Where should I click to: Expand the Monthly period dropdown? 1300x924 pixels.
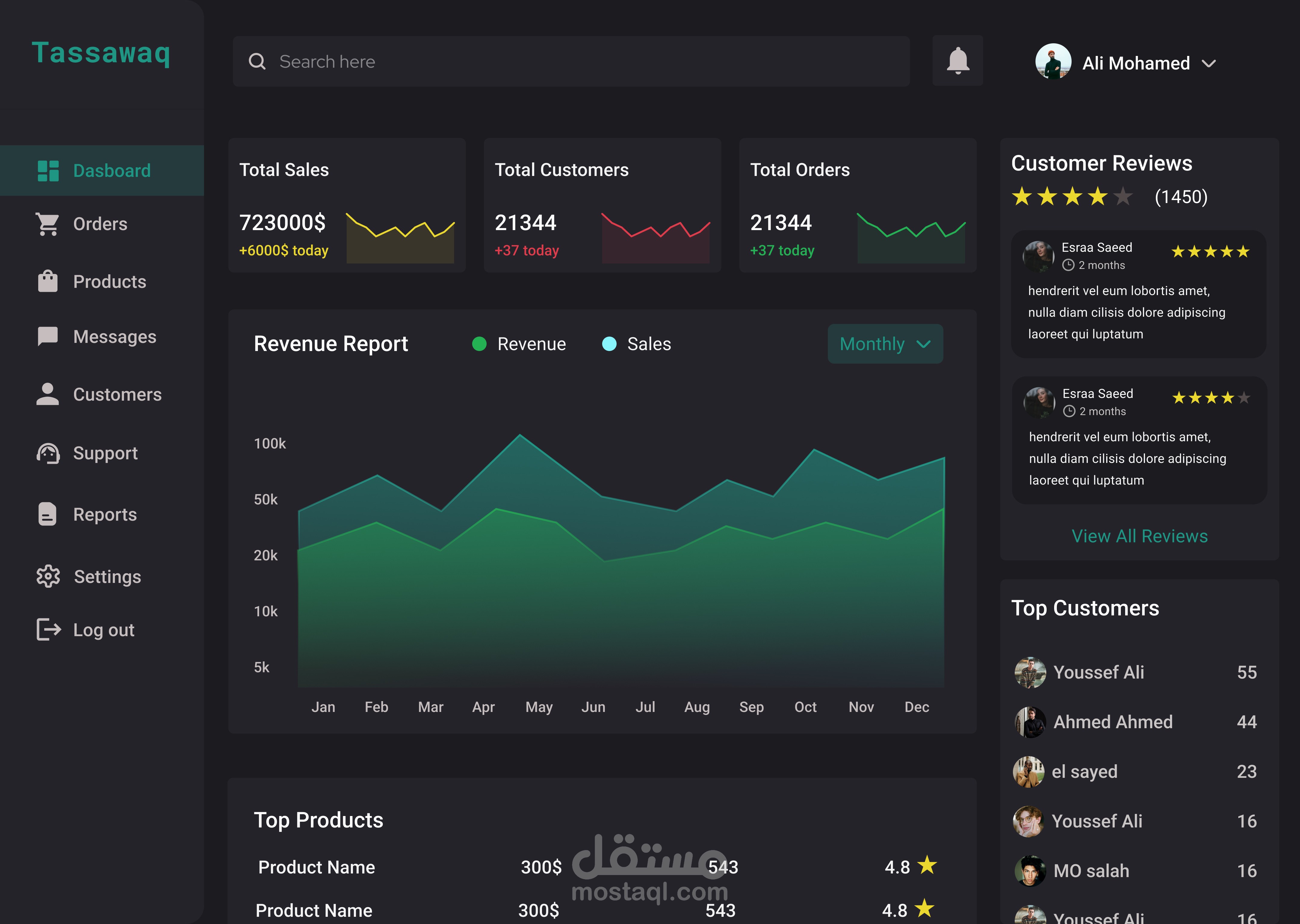[885, 344]
